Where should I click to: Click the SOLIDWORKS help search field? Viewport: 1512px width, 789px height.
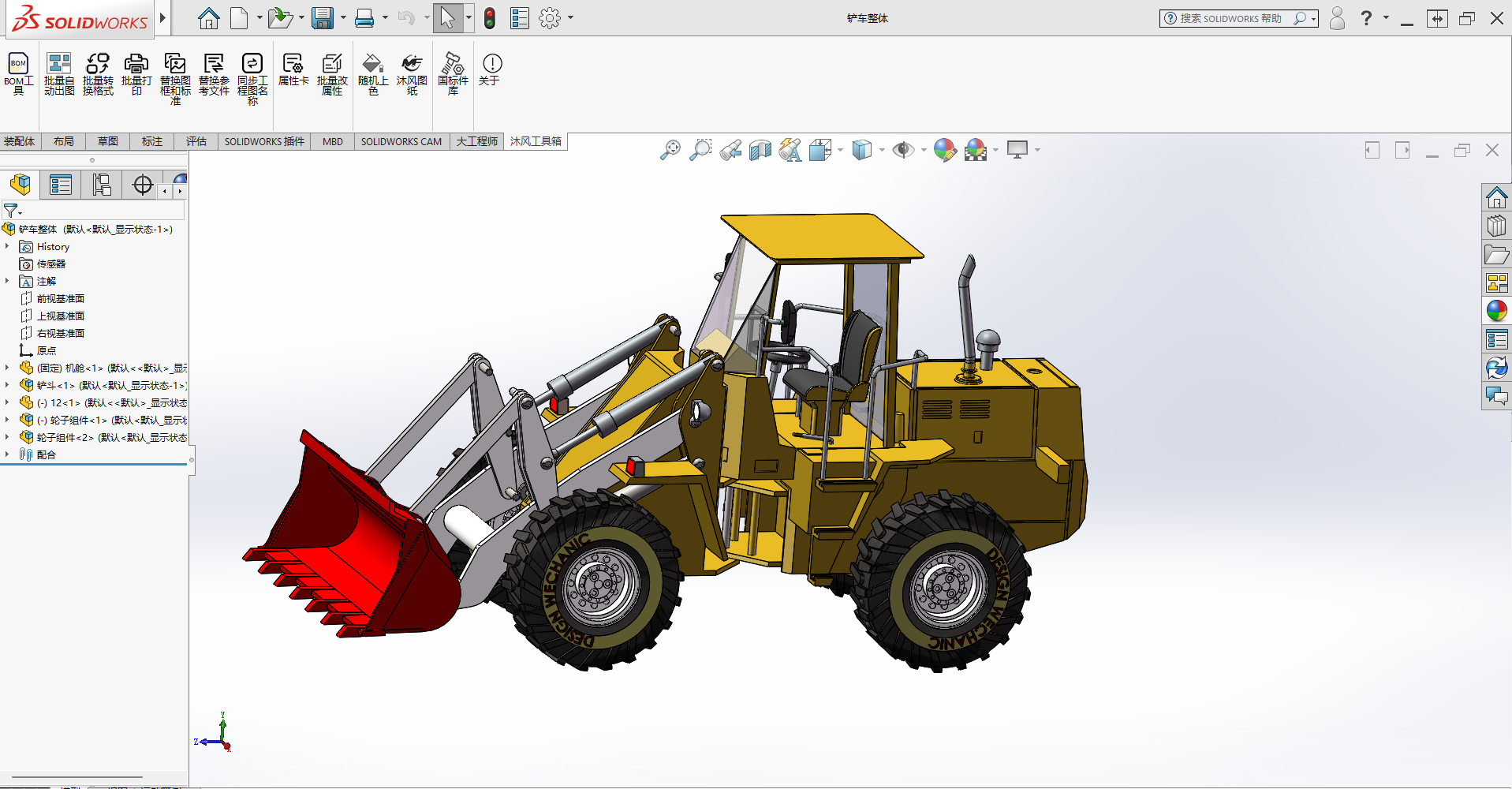click(x=1234, y=18)
